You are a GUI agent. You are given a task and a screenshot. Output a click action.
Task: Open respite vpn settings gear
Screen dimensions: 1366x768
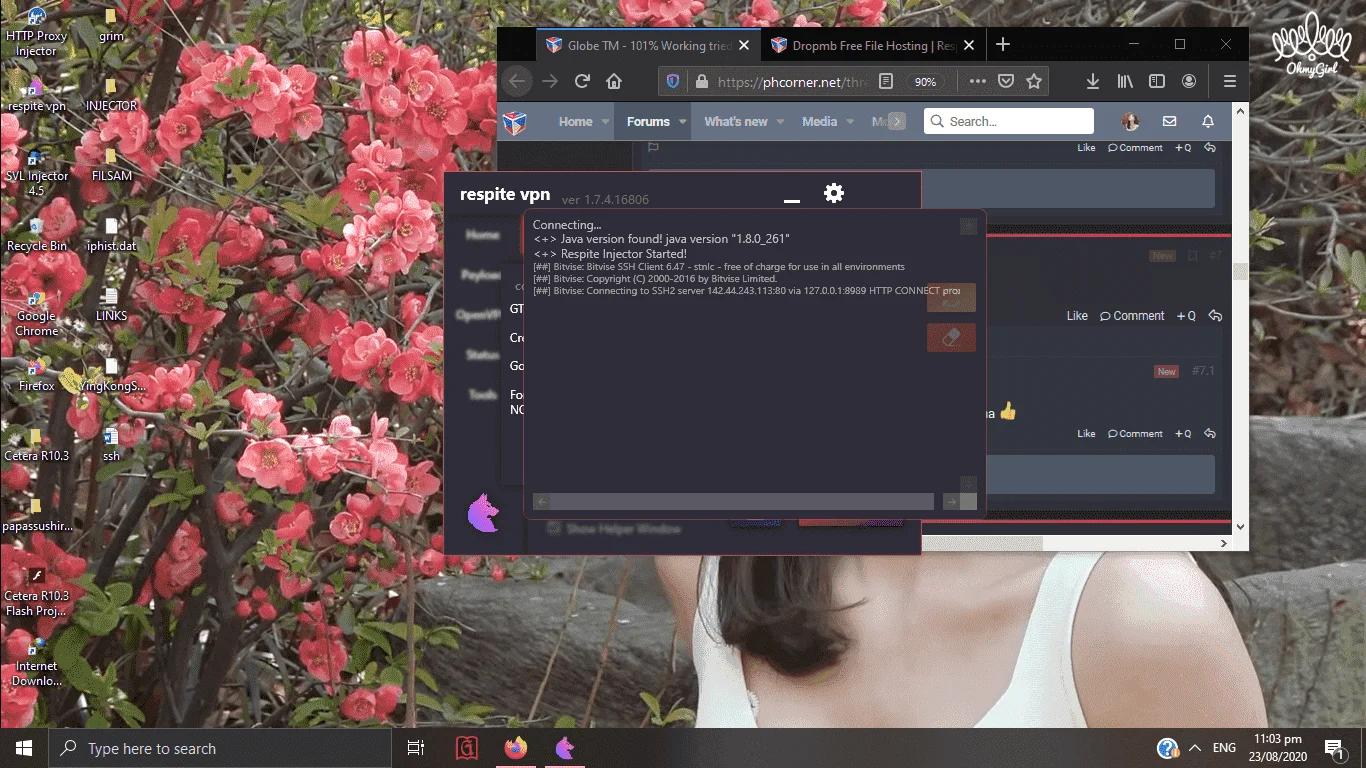(x=834, y=193)
